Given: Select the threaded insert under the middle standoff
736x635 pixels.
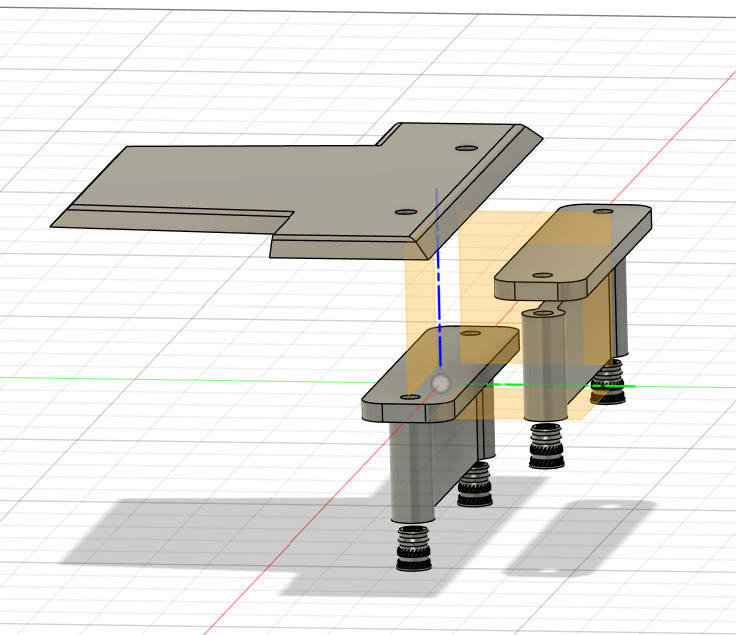Looking at the screenshot, I should point(547,445).
